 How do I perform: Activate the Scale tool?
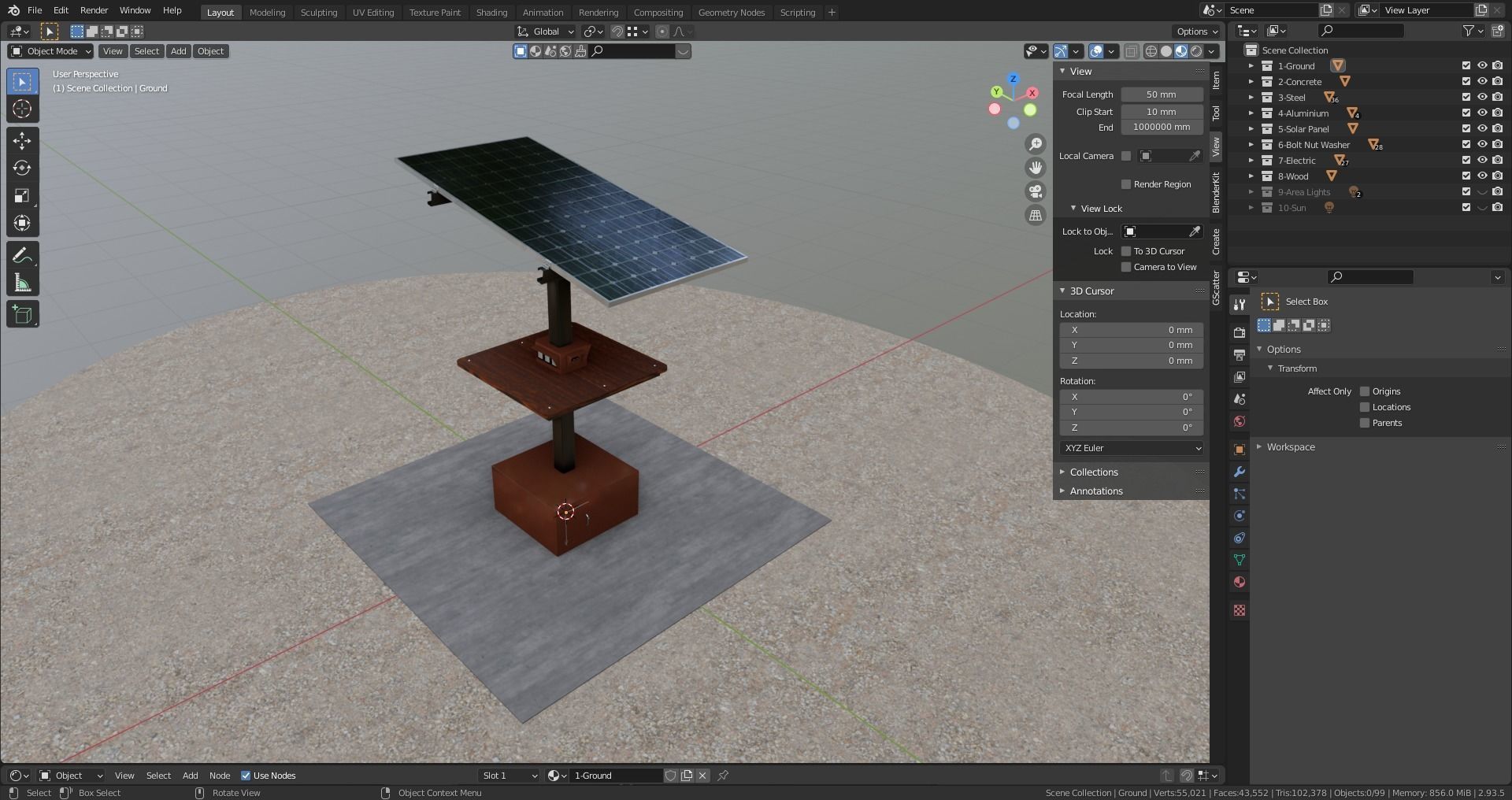(x=22, y=196)
